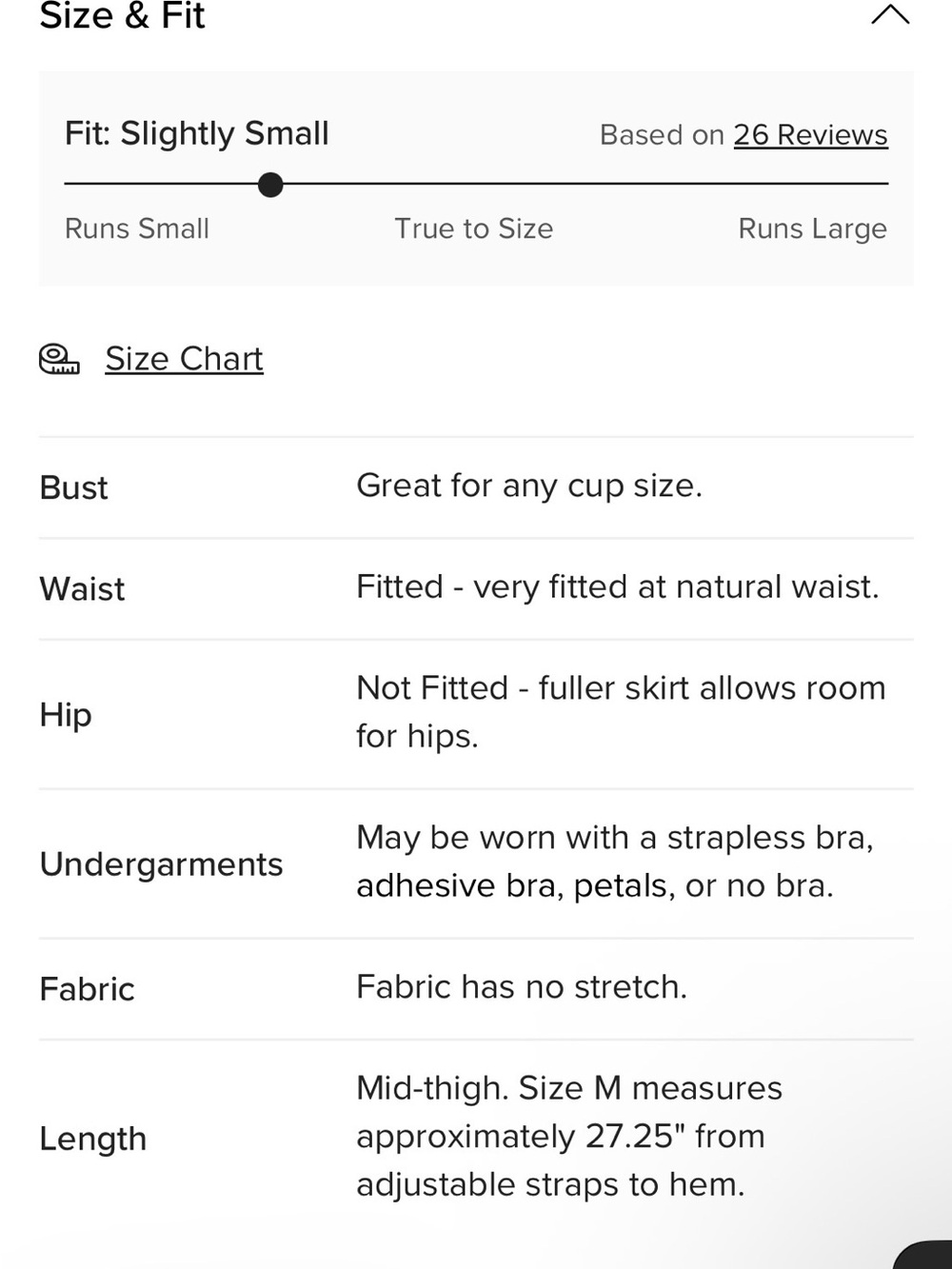Open the 26 Reviews link

810,134
